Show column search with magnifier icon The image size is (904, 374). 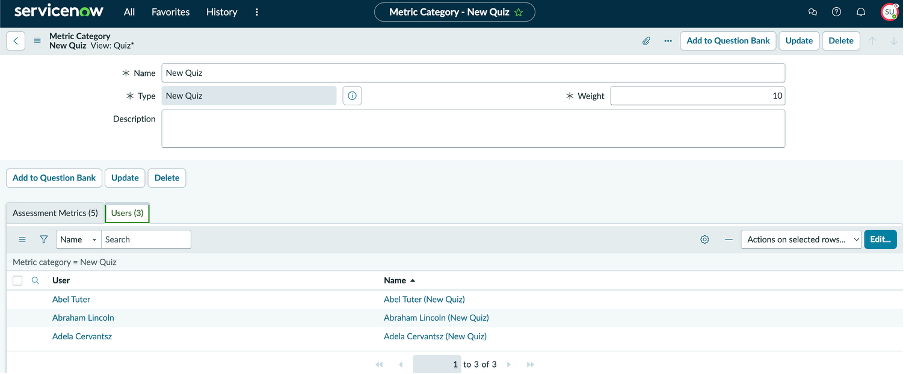[35, 281]
